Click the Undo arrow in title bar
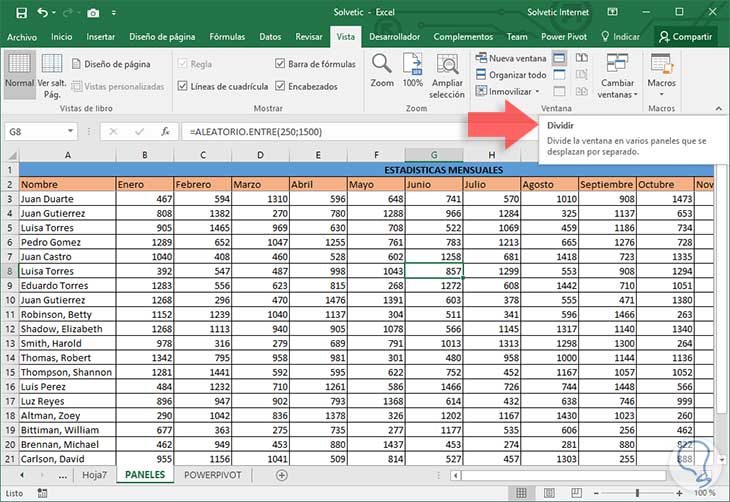Screen dimensions: 730x502 43,12
